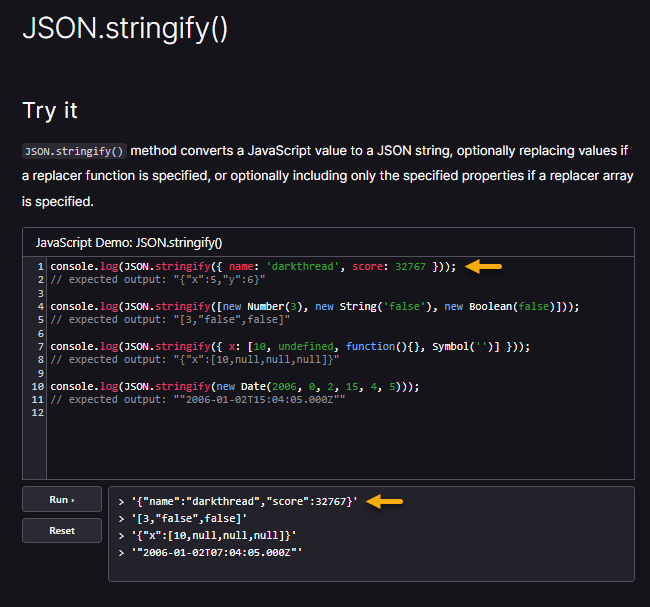Click line number 4 in the editor gutter
Image resolution: width=650 pixels, height=607 pixels.
click(x=39, y=306)
